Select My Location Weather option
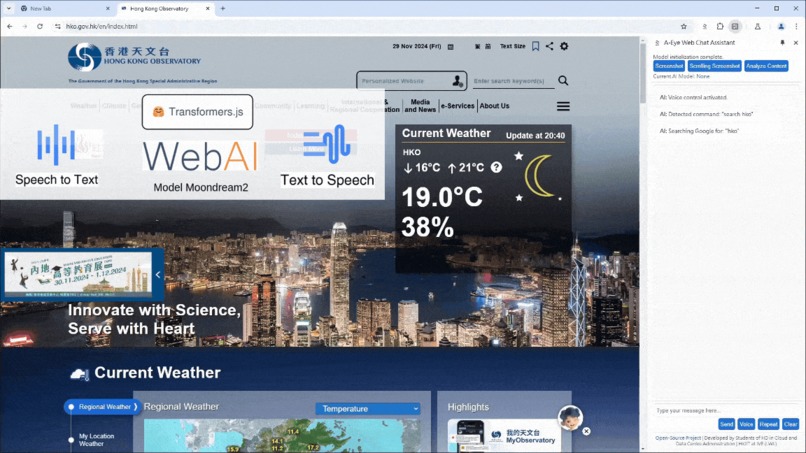 (x=97, y=440)
